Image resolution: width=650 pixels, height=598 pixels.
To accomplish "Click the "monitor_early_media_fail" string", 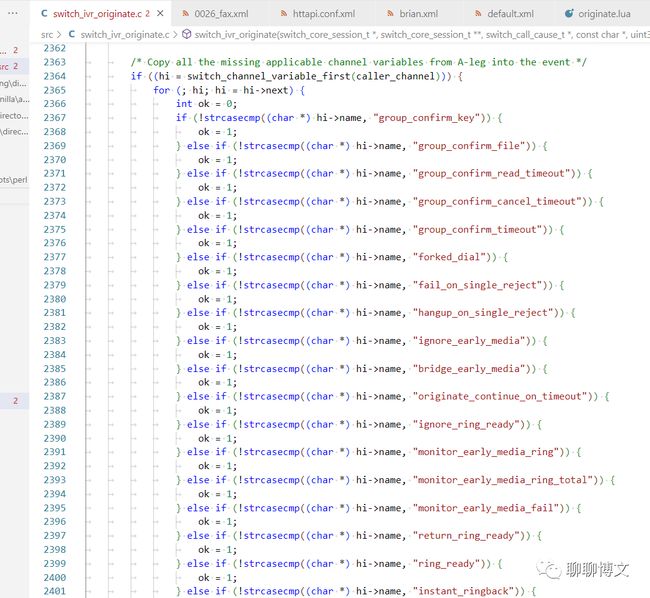I will [x=488, y=508].
